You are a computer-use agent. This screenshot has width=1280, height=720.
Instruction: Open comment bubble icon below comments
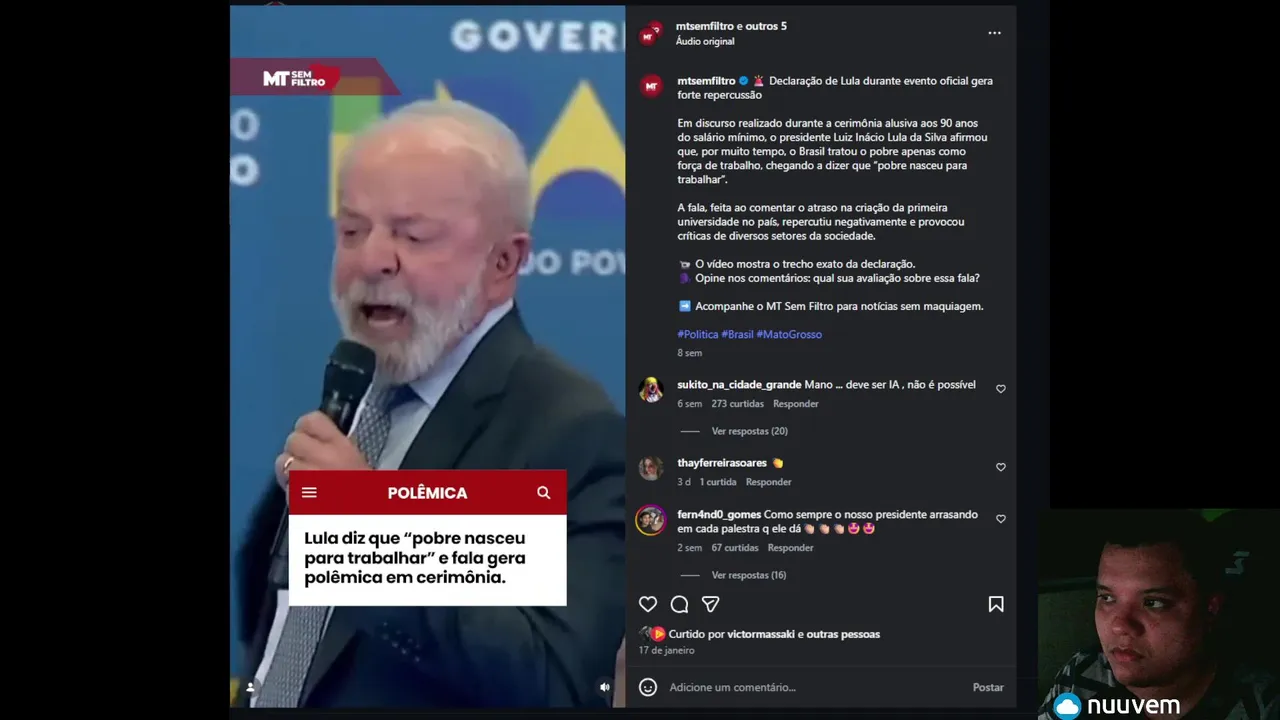pyautogui.click(x=679, y=604)
